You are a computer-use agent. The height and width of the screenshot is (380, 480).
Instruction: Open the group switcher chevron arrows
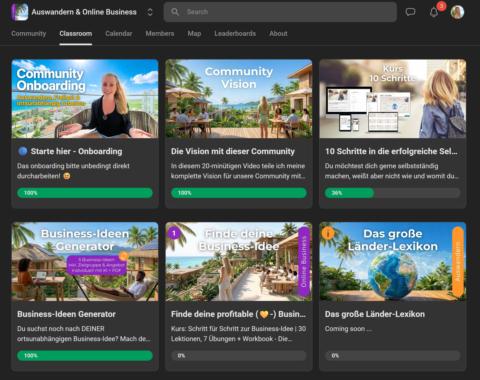pos(150,12)
